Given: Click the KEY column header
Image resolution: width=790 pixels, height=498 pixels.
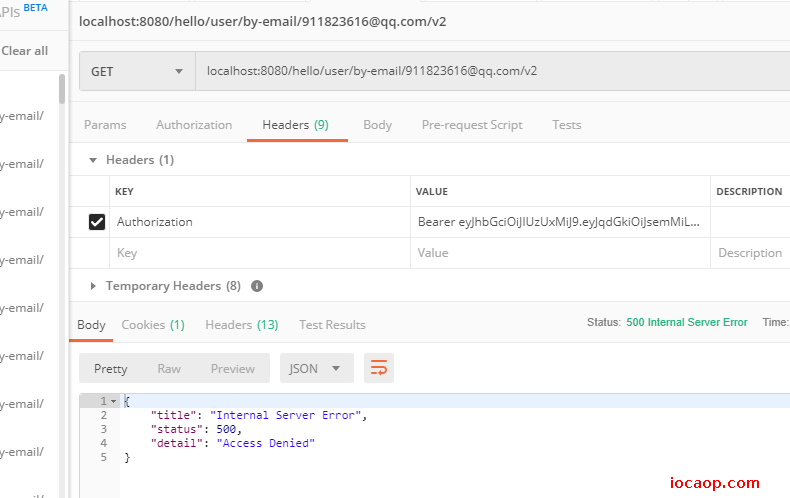Looking at the screenshot, I should (124, 192).
